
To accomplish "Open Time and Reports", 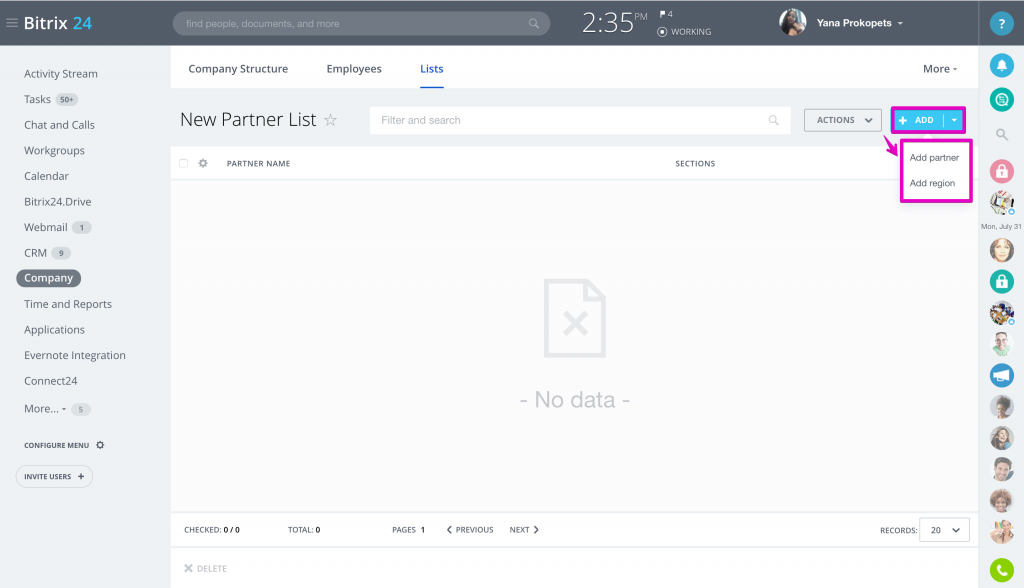I will [68, 304].
